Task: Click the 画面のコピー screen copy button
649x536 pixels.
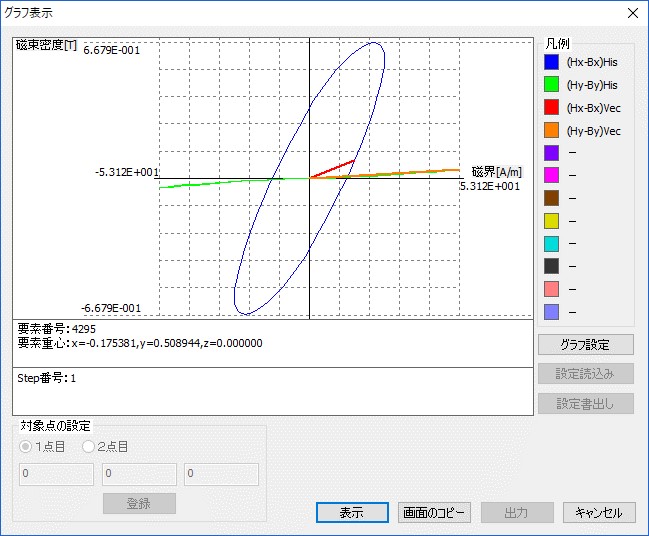Action: coord(434,513)
